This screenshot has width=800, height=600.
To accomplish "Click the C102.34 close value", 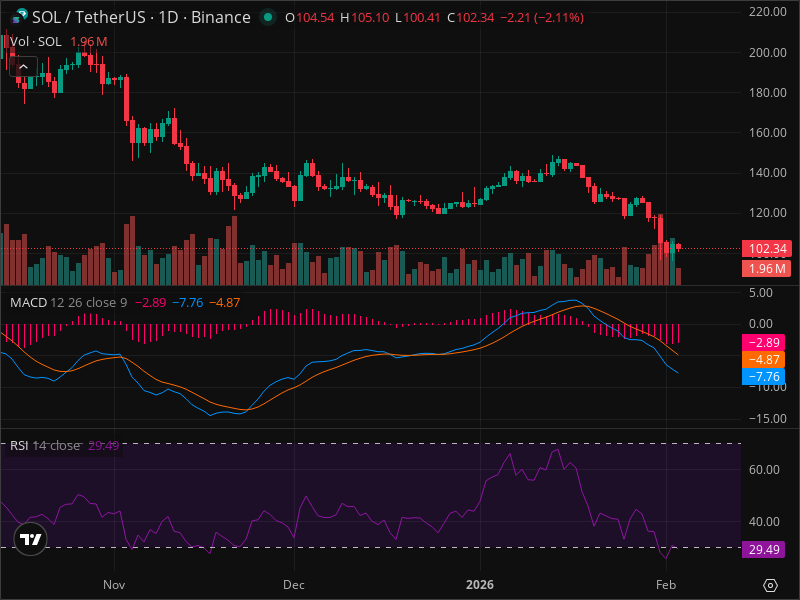I will (470, 18).
